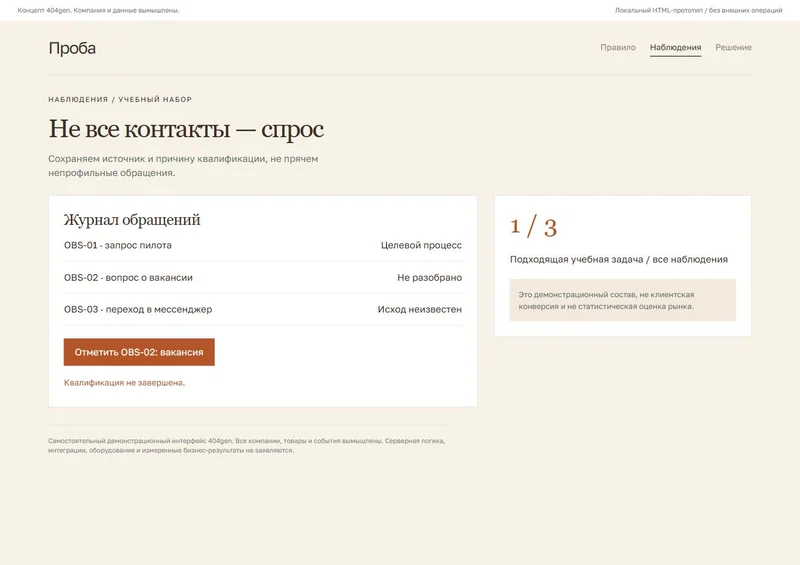
Task: Select row OBS-01 · запрос пилота
Action: pyautogui.click(x=263, y=245)
